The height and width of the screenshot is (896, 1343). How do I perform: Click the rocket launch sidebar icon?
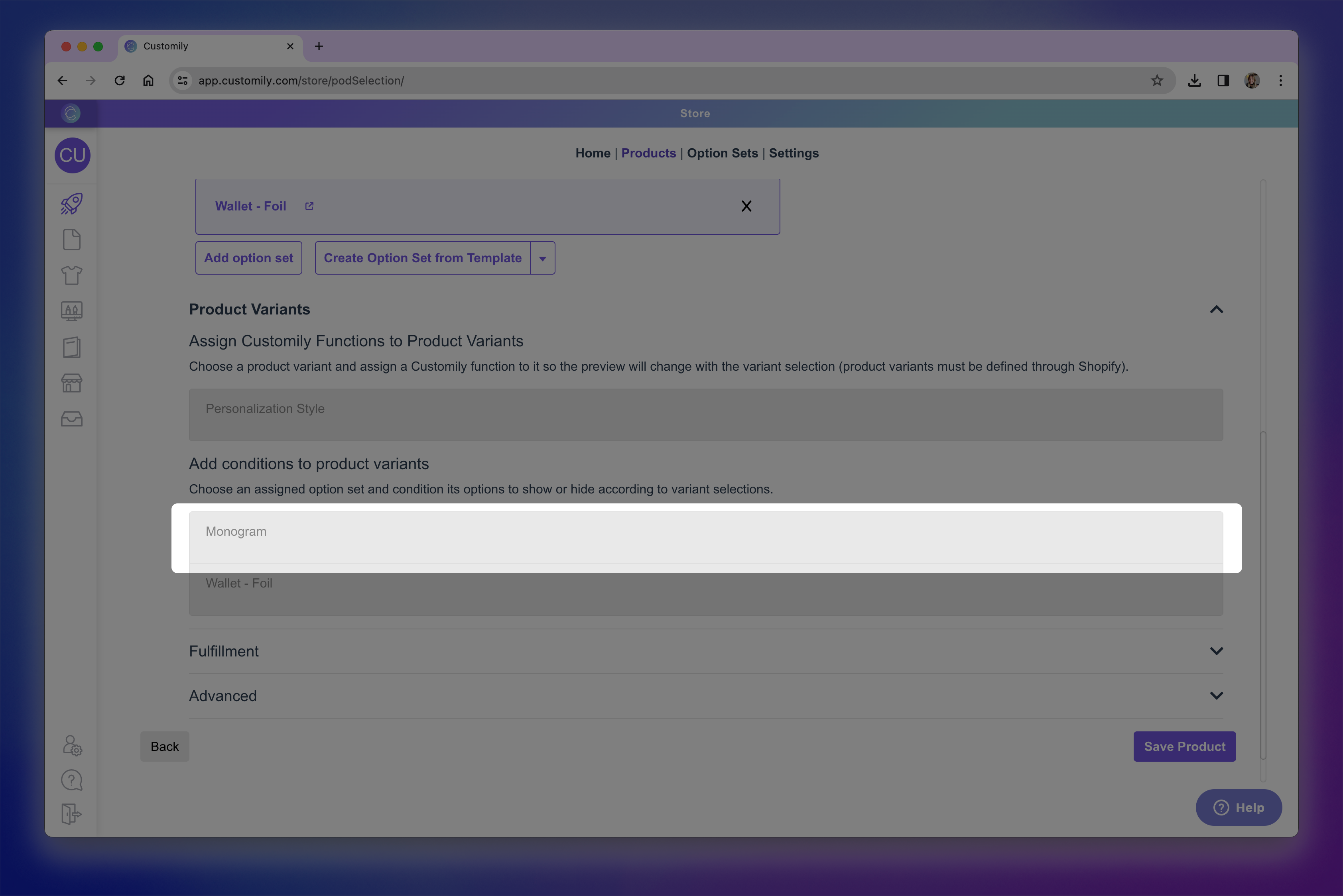(71, 204)
